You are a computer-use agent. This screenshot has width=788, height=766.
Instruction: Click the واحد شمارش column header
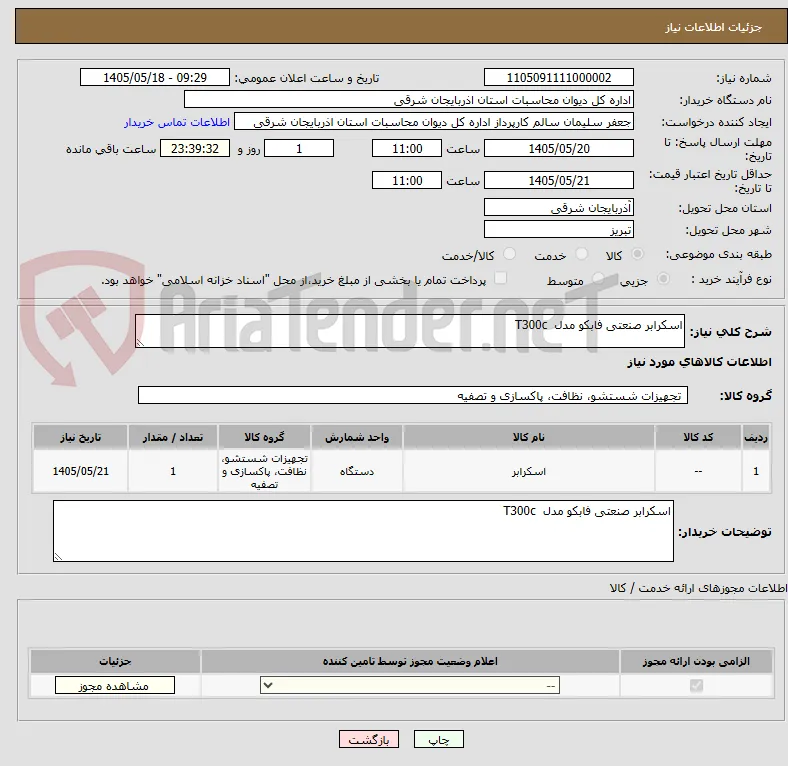[357, 437]
